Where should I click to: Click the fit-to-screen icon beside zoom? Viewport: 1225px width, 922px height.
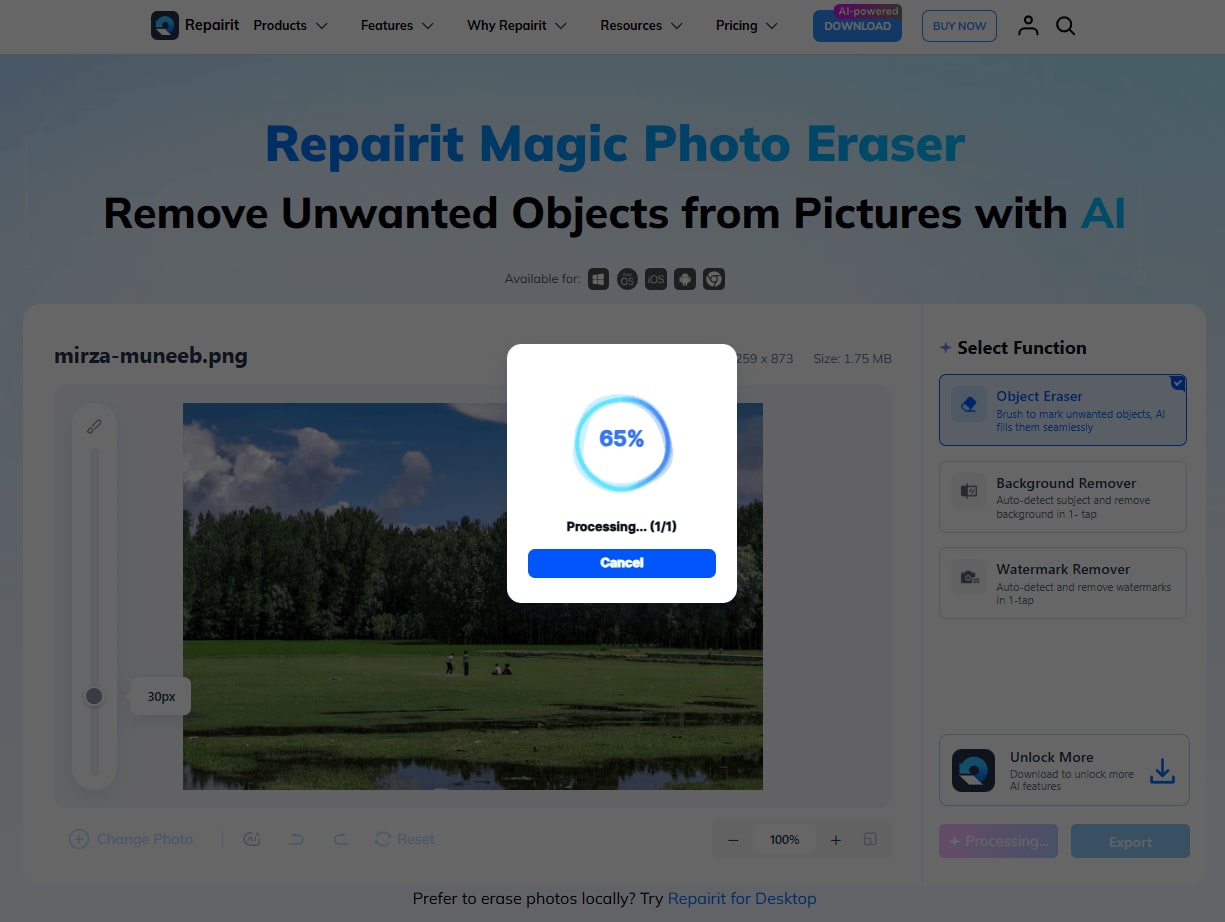click(x=870, y=839)
